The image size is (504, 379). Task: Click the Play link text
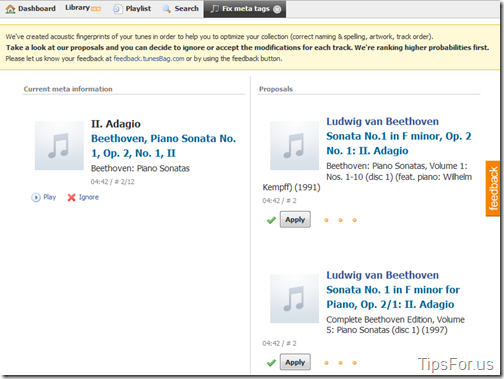49,197
